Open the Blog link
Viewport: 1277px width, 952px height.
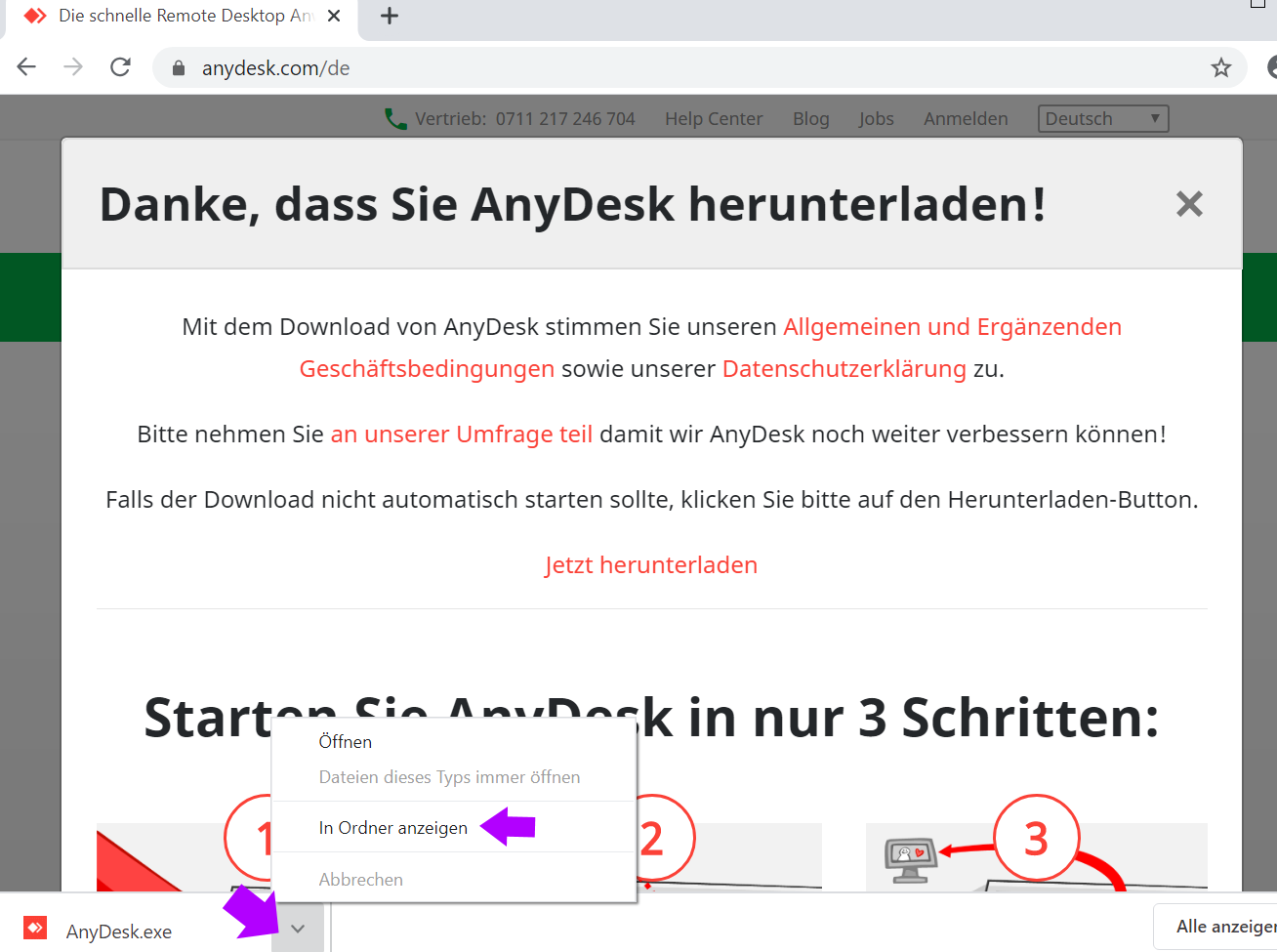point(810,119)
